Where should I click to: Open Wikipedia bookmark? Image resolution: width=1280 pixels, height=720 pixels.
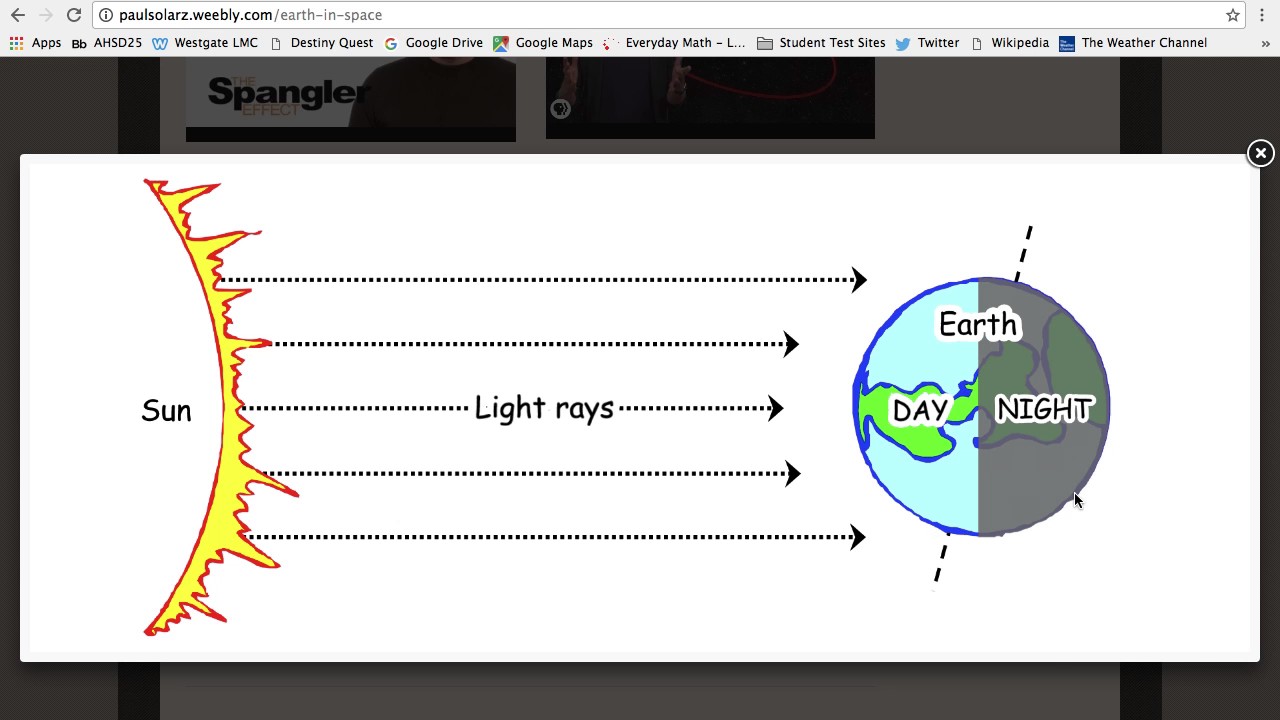pyautogui.click(x=1009, y=43)
